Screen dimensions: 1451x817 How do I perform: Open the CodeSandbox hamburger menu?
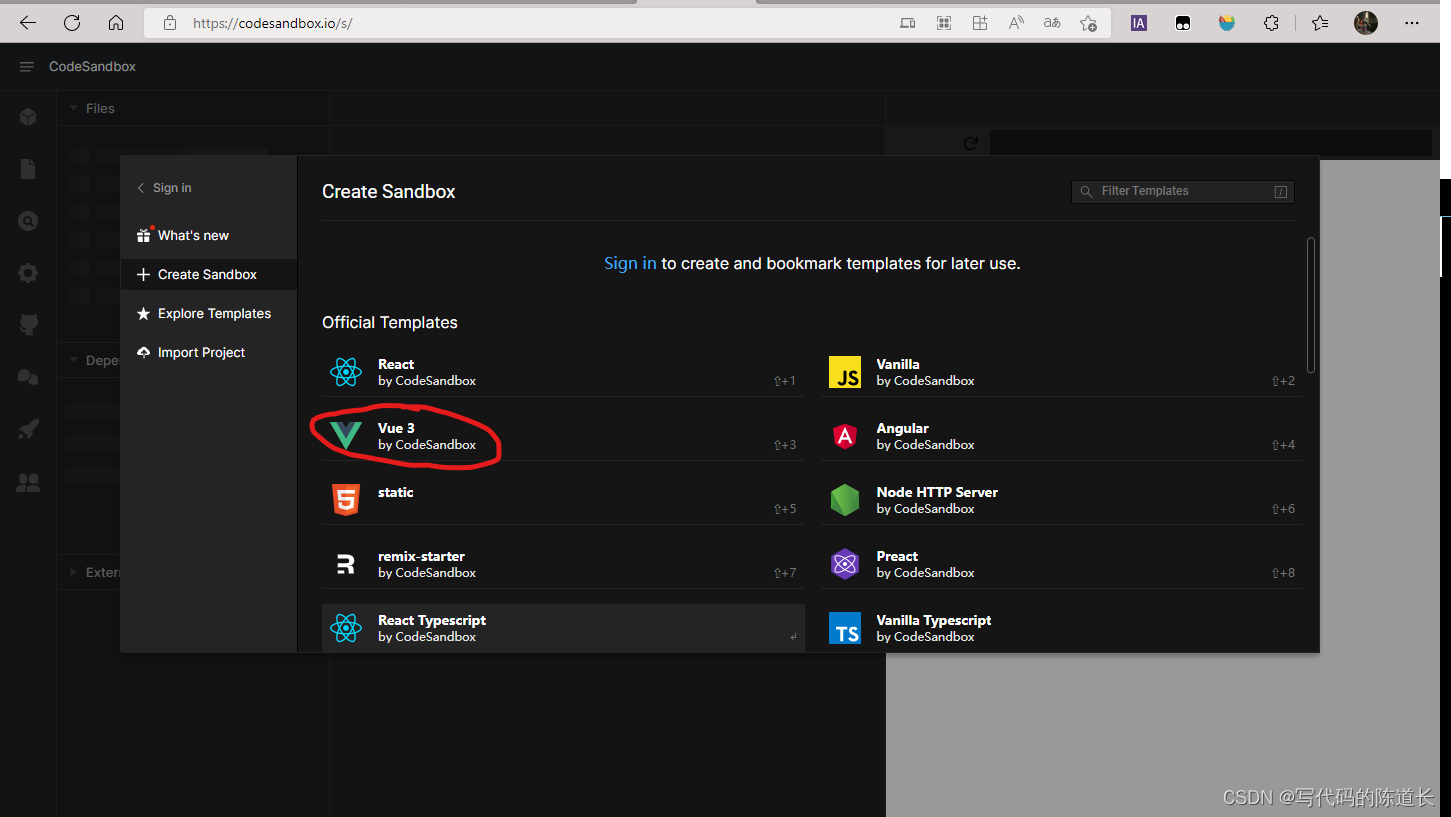pyautogui.click(x=27, y=66)
